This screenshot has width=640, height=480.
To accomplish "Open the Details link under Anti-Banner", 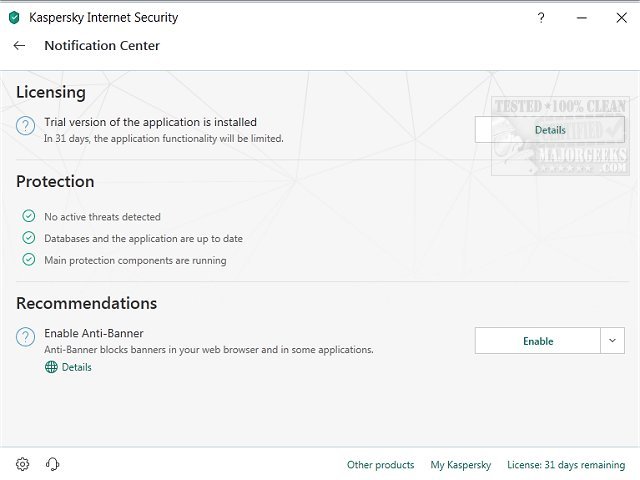I will tap(76, 367).
